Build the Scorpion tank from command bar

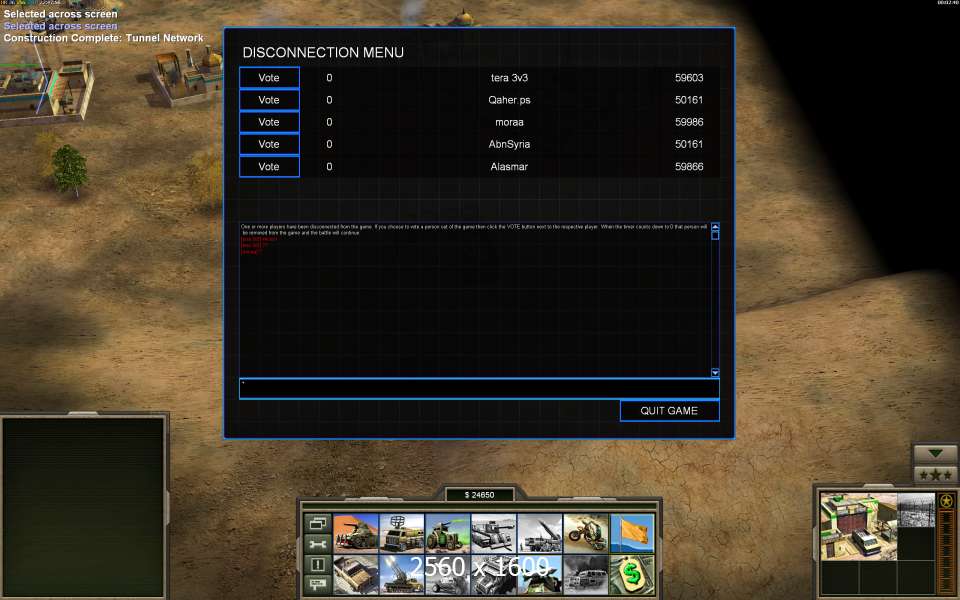point(356,533)
